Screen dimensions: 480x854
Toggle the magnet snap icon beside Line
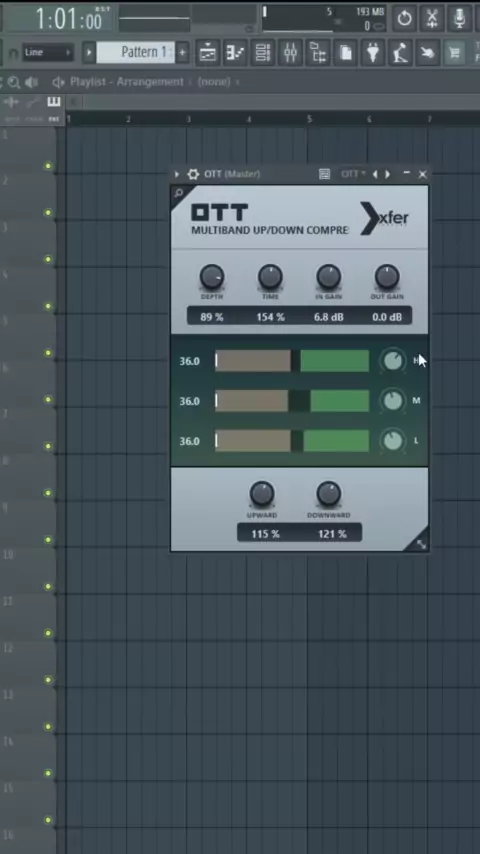point(14,53)
